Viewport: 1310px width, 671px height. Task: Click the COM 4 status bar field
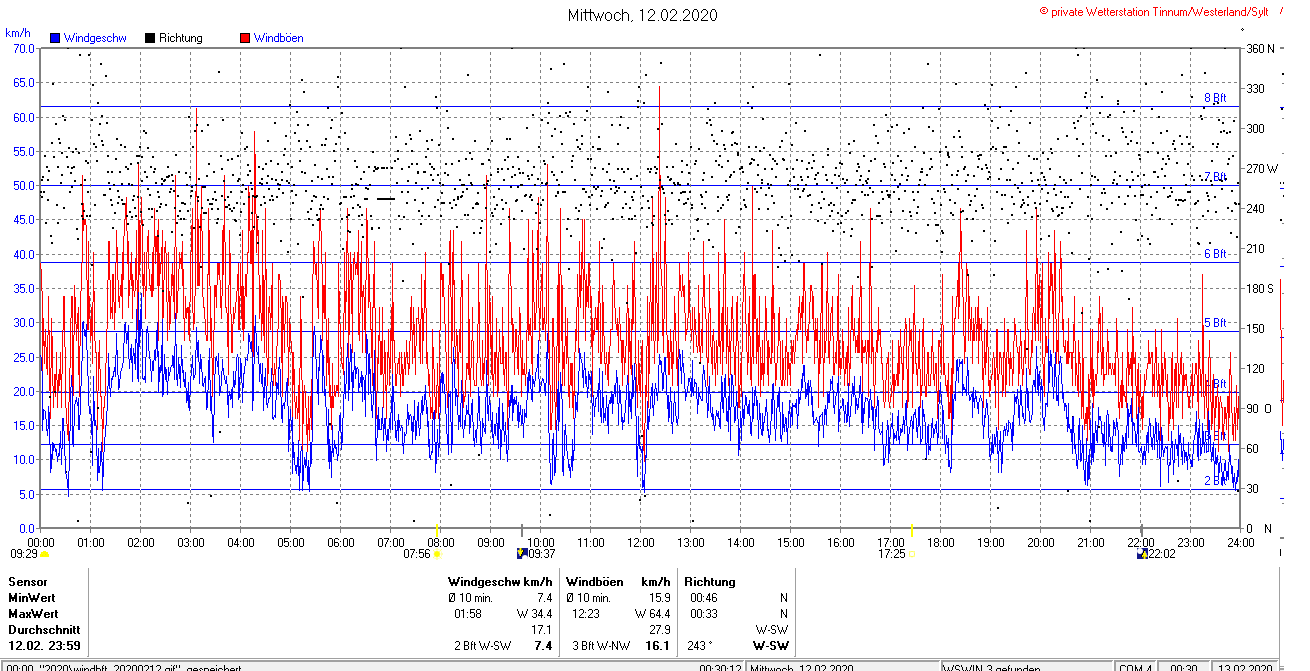point(1135,667)
